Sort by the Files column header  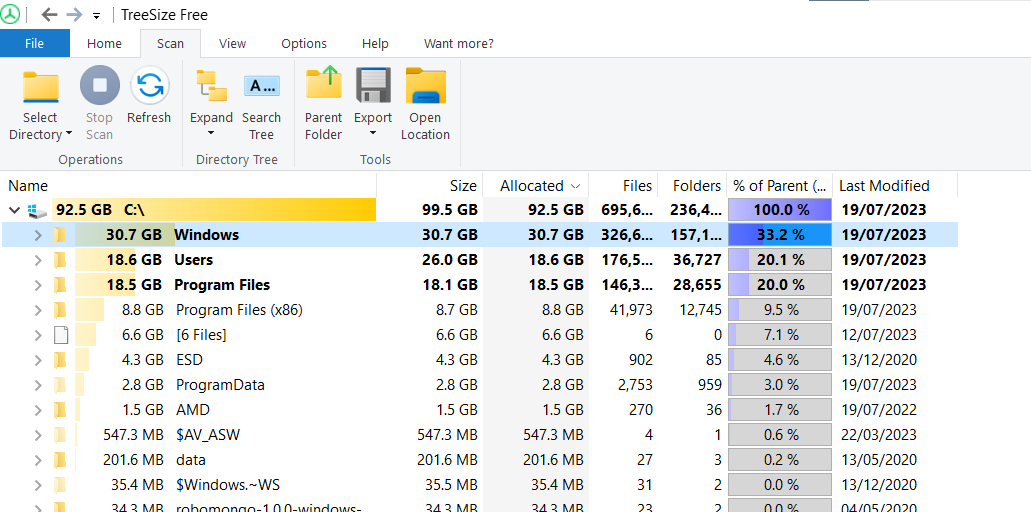point(623,186)
